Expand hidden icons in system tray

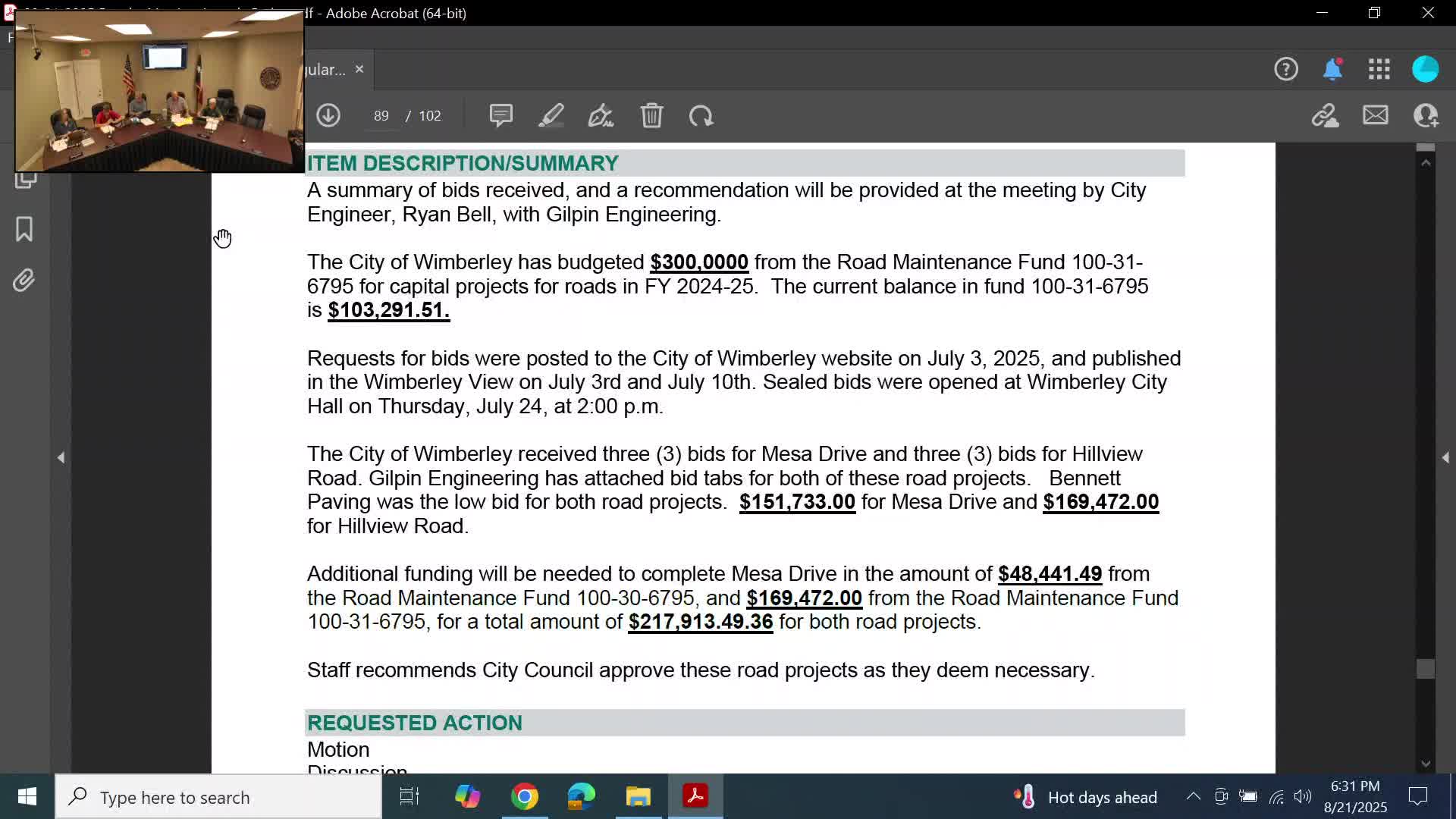click(x=1193, y=796)
